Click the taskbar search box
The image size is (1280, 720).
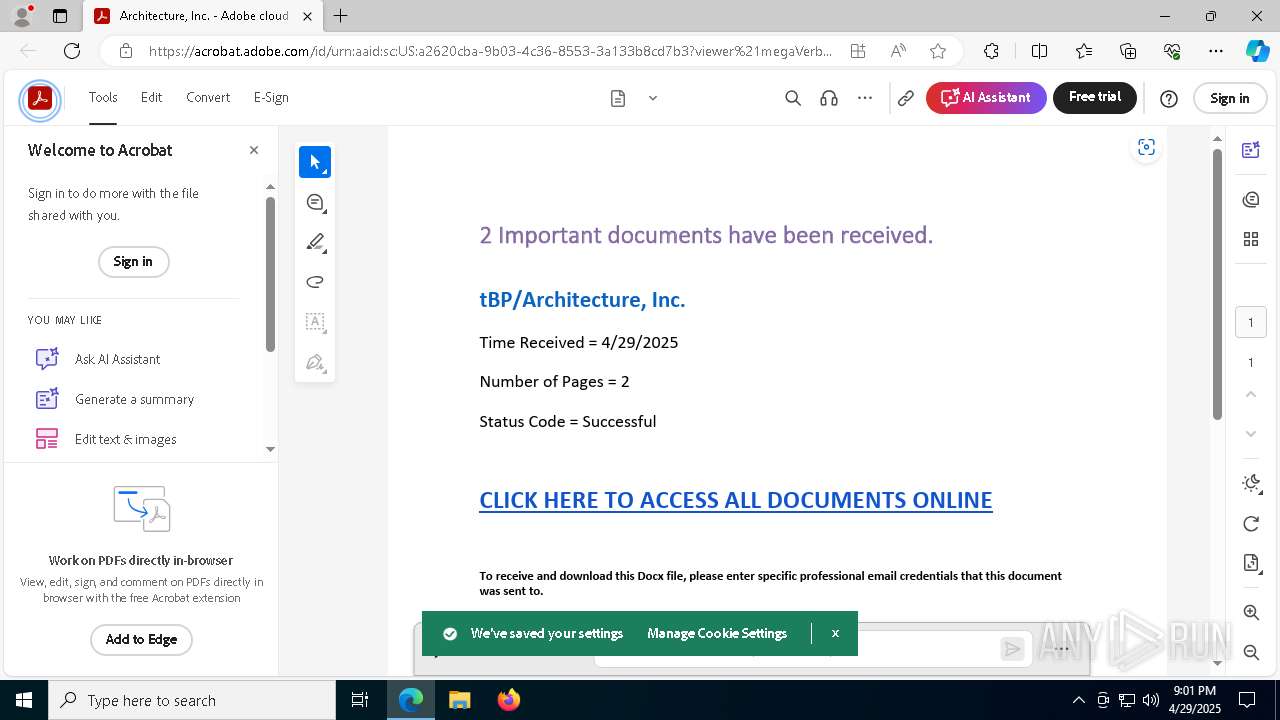point(192,700)
